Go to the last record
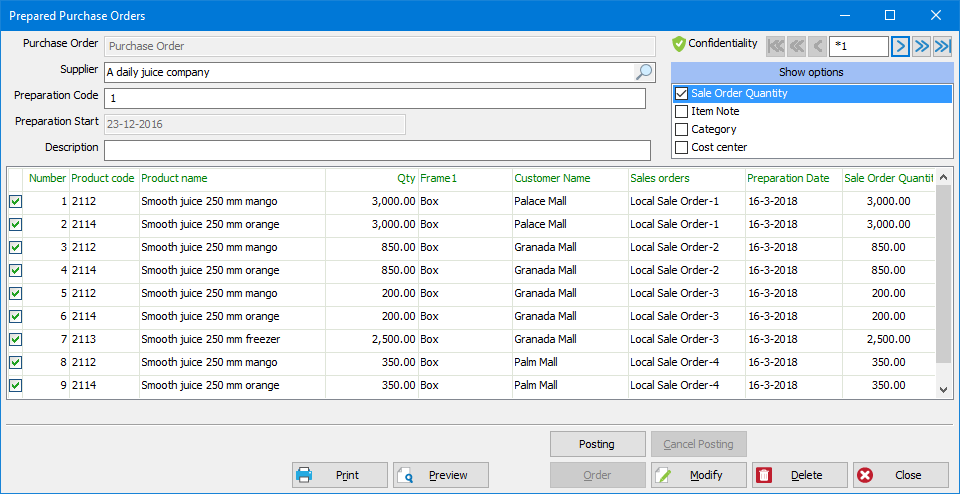The width and height of the screenshot is (960, 494). [942, 47]
